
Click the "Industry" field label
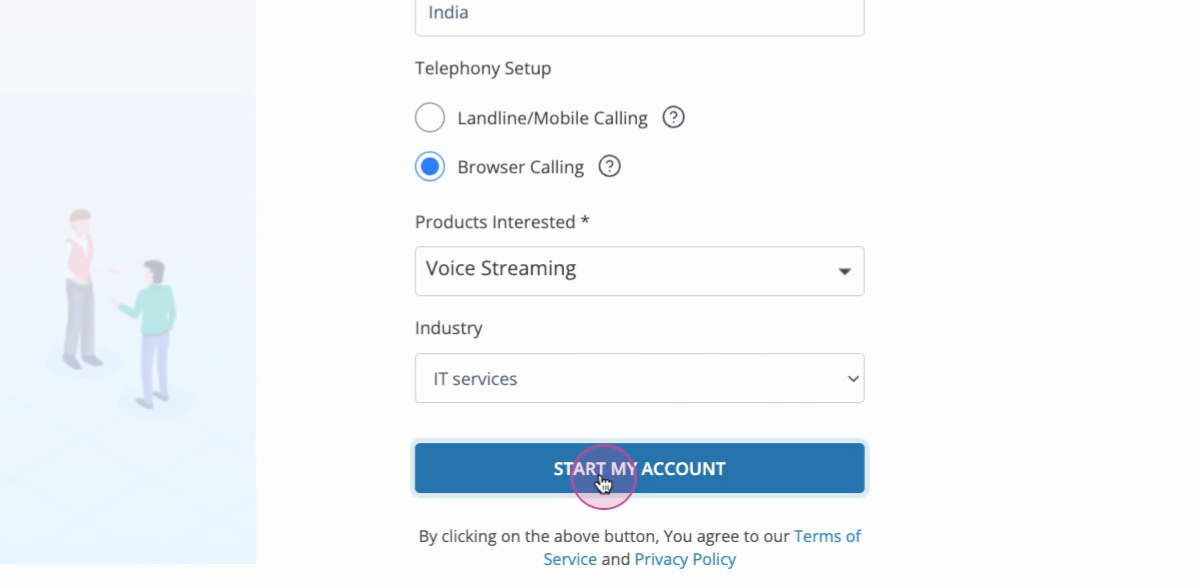(448, 328)
